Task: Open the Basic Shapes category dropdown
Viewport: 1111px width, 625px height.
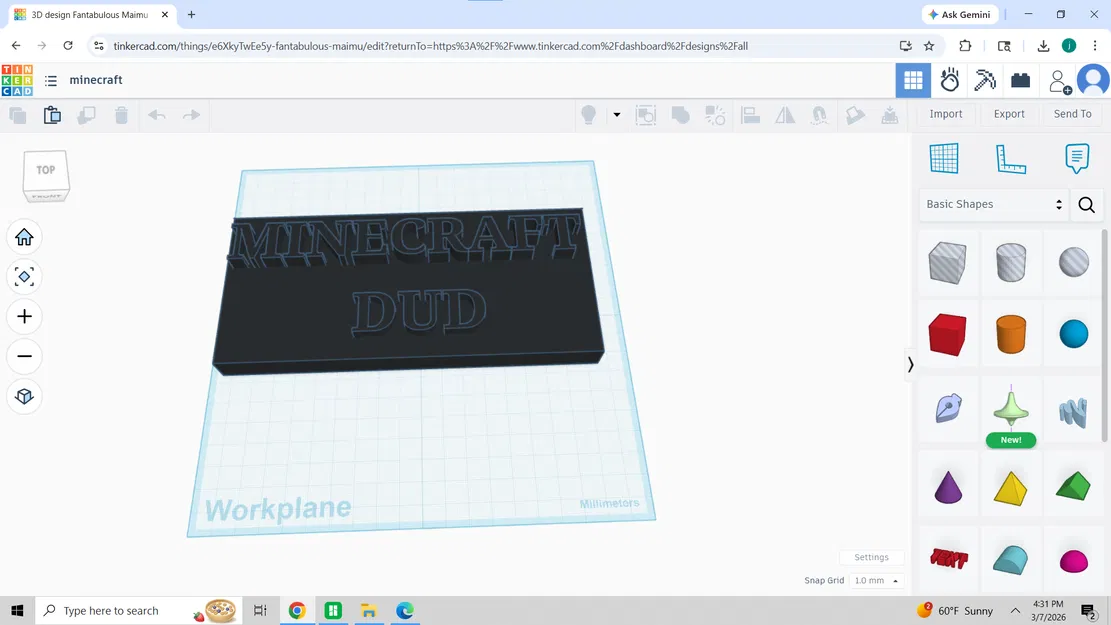Action: click(993, 204)
